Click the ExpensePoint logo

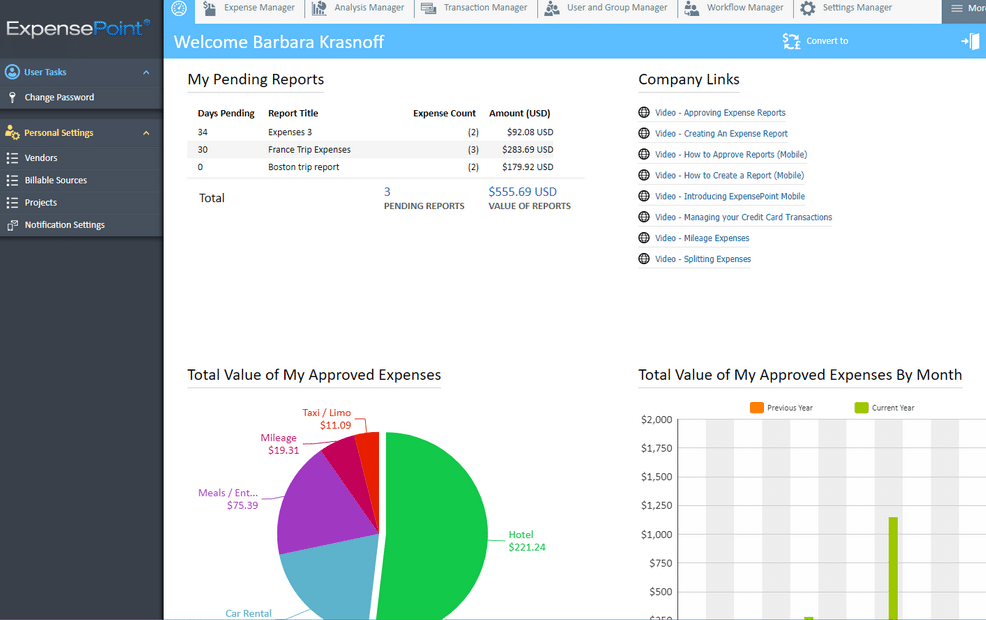click(x=78, y=28)
